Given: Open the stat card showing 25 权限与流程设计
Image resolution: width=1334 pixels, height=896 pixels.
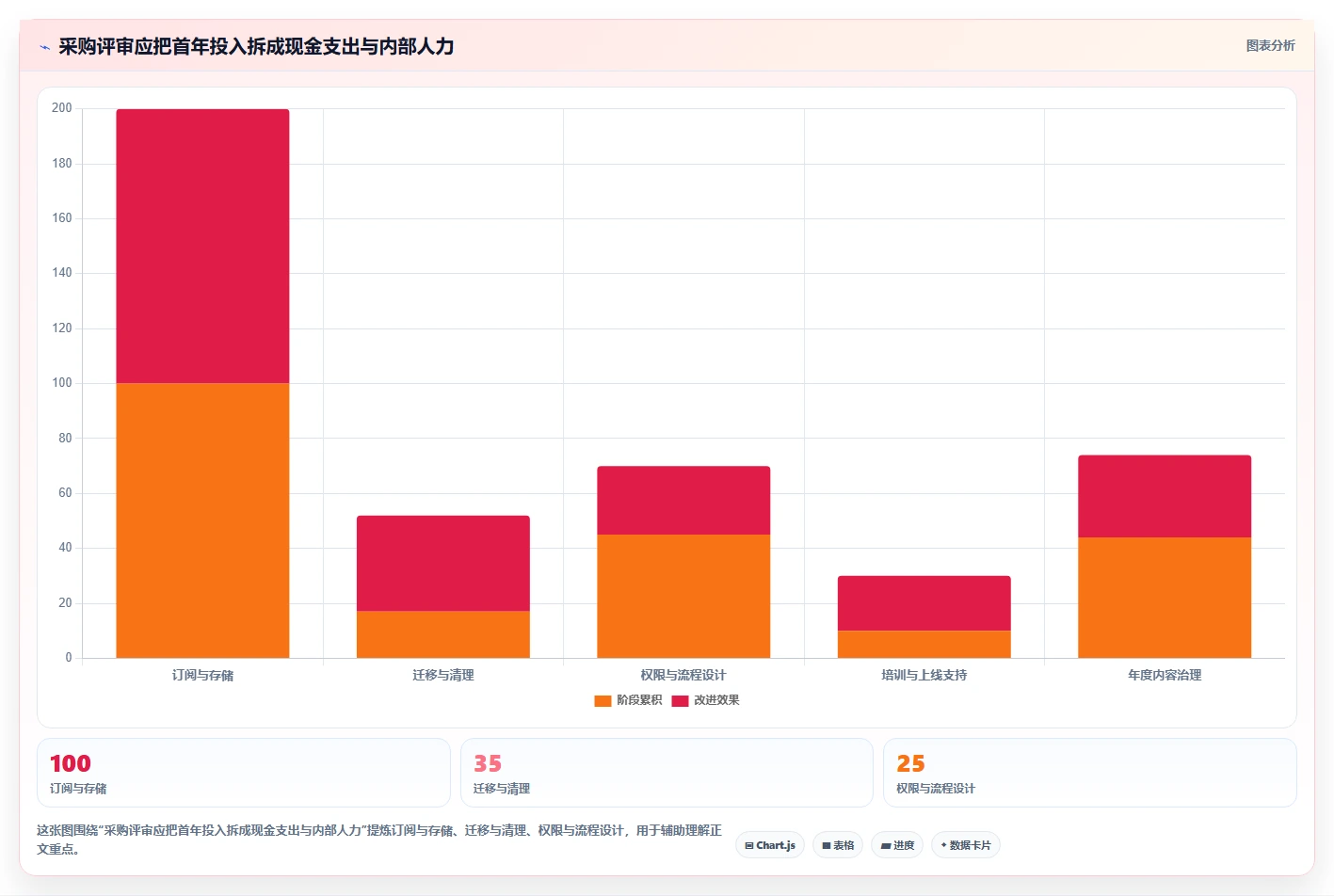Looking at the screenshot, I should pyautogui.click(x=1090, y=773).
